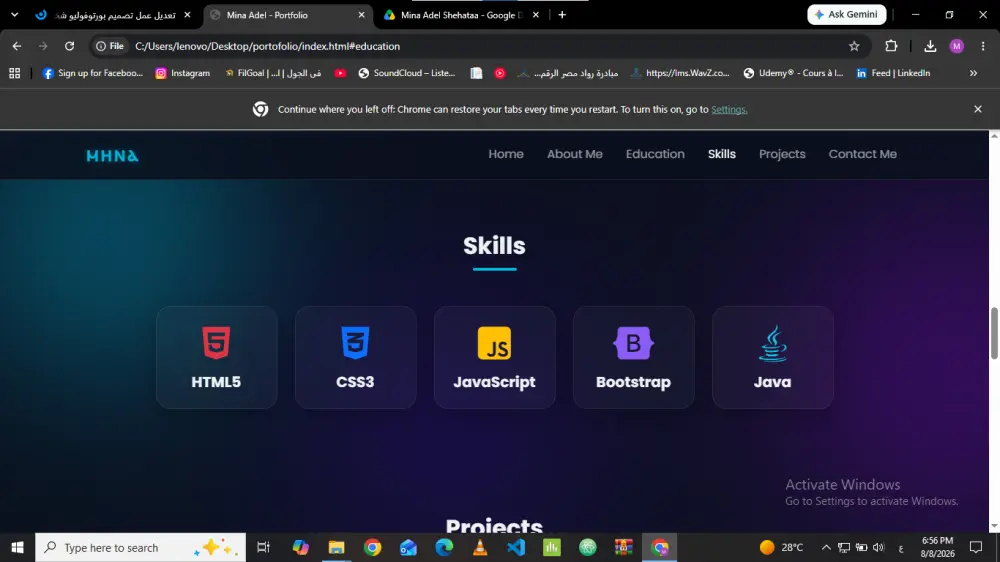The image size is (1000, 562).
Task: Show hidden system tray icons
Action: point(826,547)
